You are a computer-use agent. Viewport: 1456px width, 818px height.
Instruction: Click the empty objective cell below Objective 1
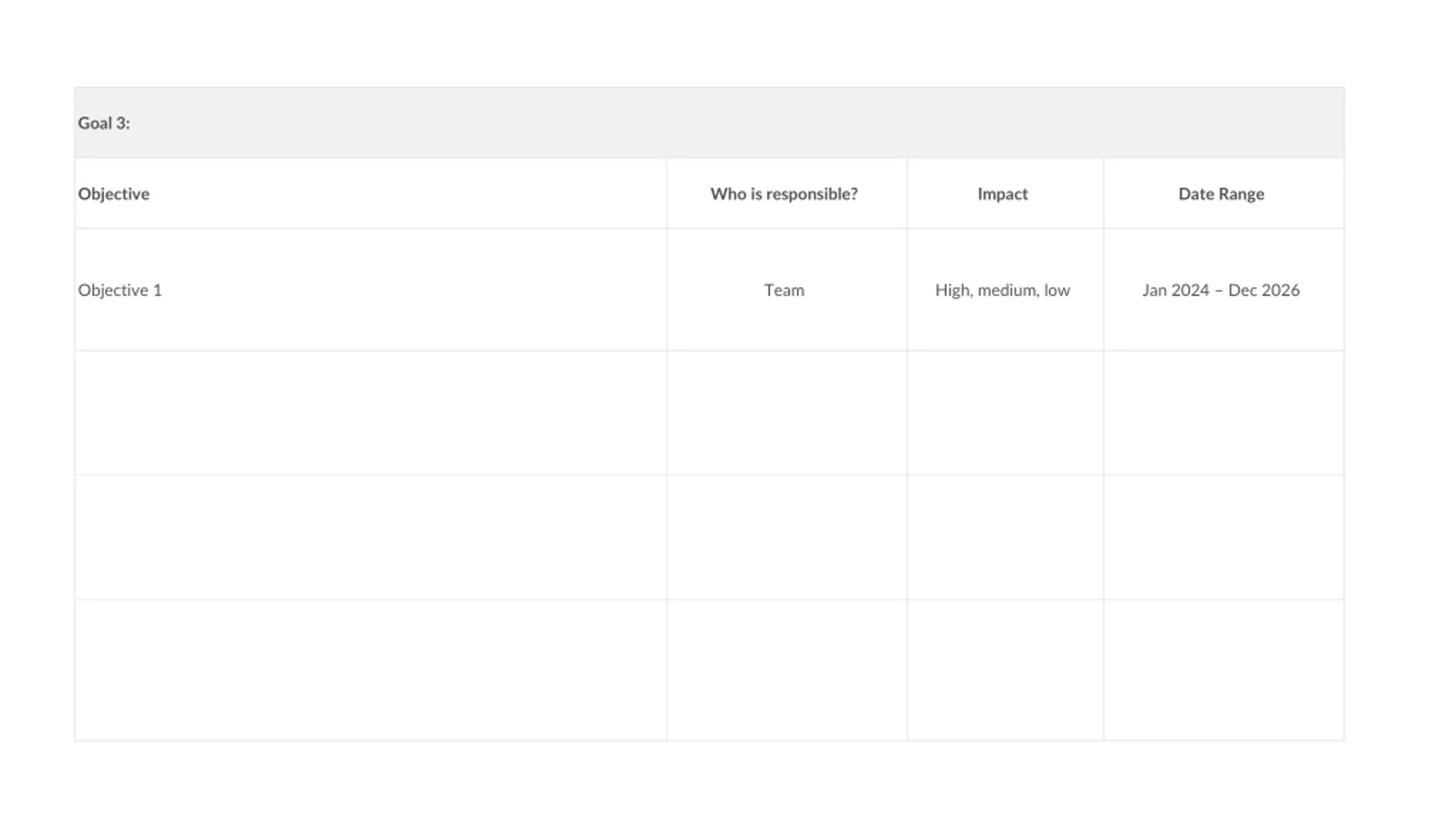(370, 413)
